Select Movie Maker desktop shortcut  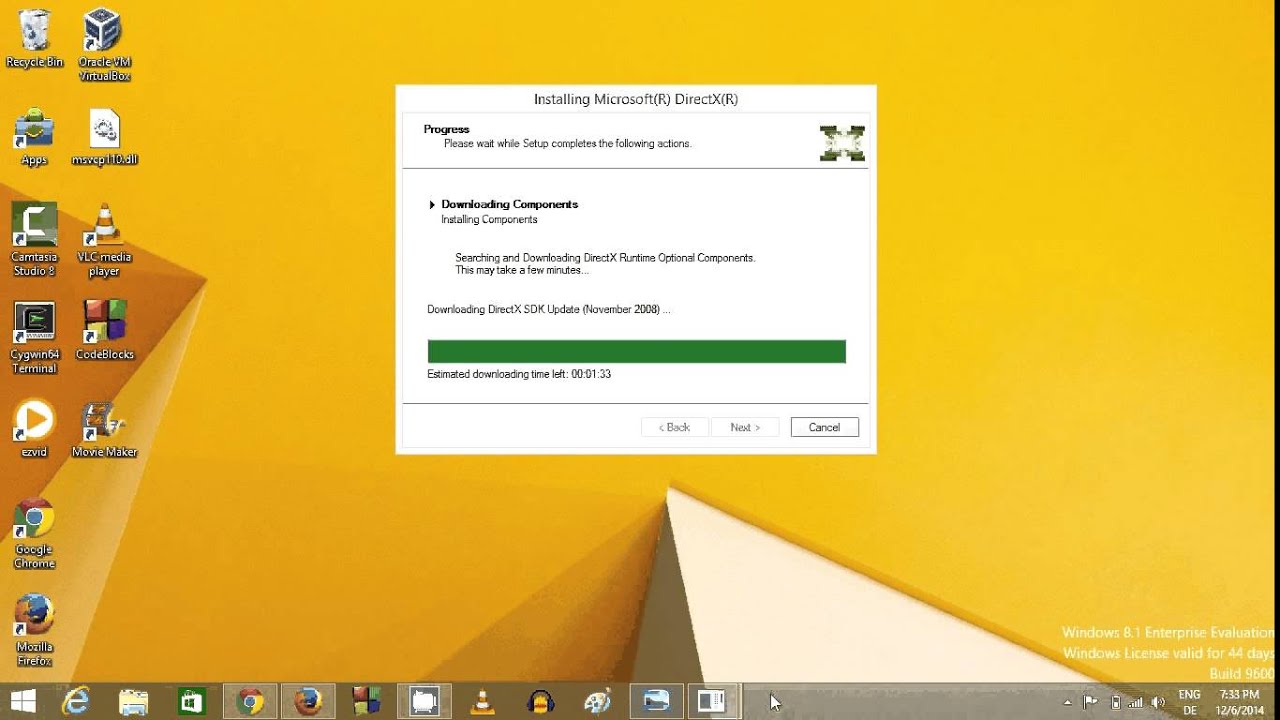point(104,428)
